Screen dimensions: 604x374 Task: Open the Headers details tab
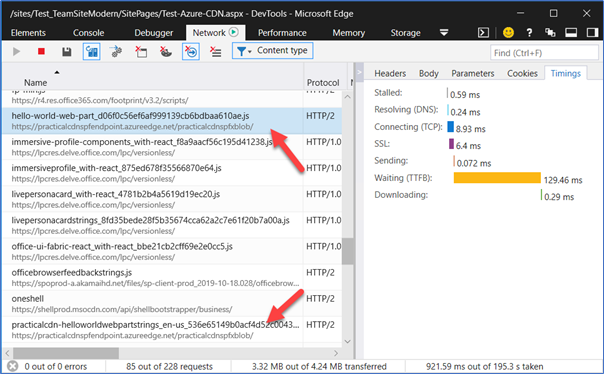390,73
